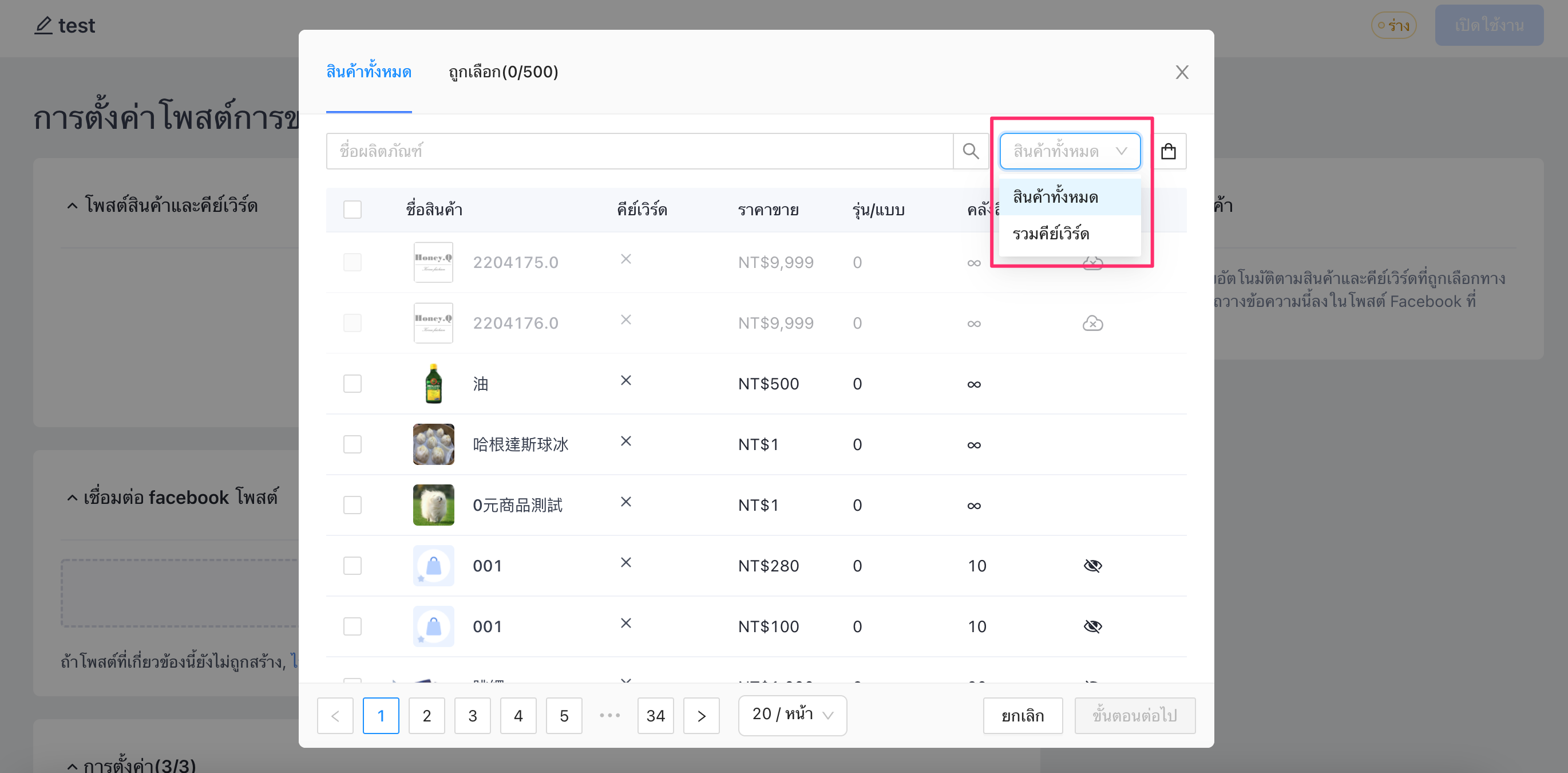Click hidden eye icon for NT$100 product
The height and width of the screenshot is (773, 1568).
(x=1092, y=626)
